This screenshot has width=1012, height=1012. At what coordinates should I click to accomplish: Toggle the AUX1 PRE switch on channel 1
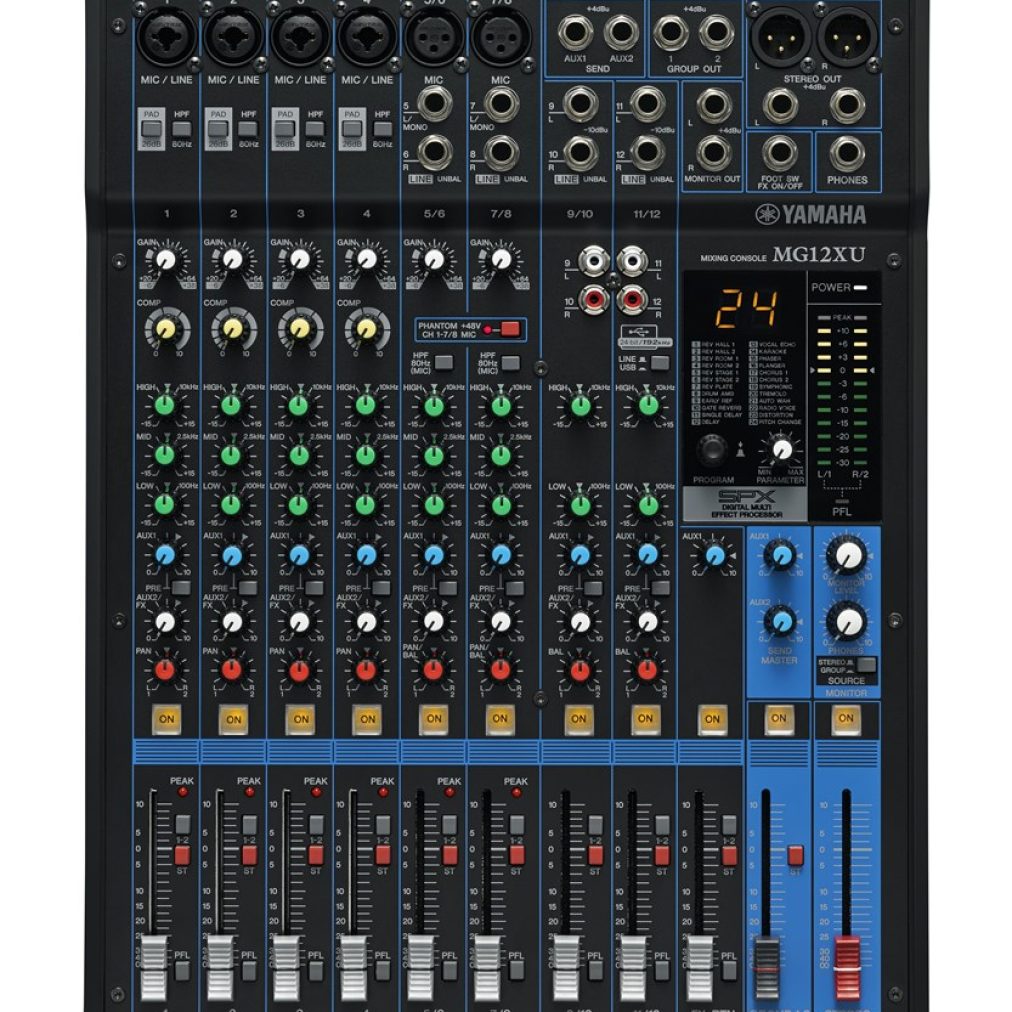181,588
